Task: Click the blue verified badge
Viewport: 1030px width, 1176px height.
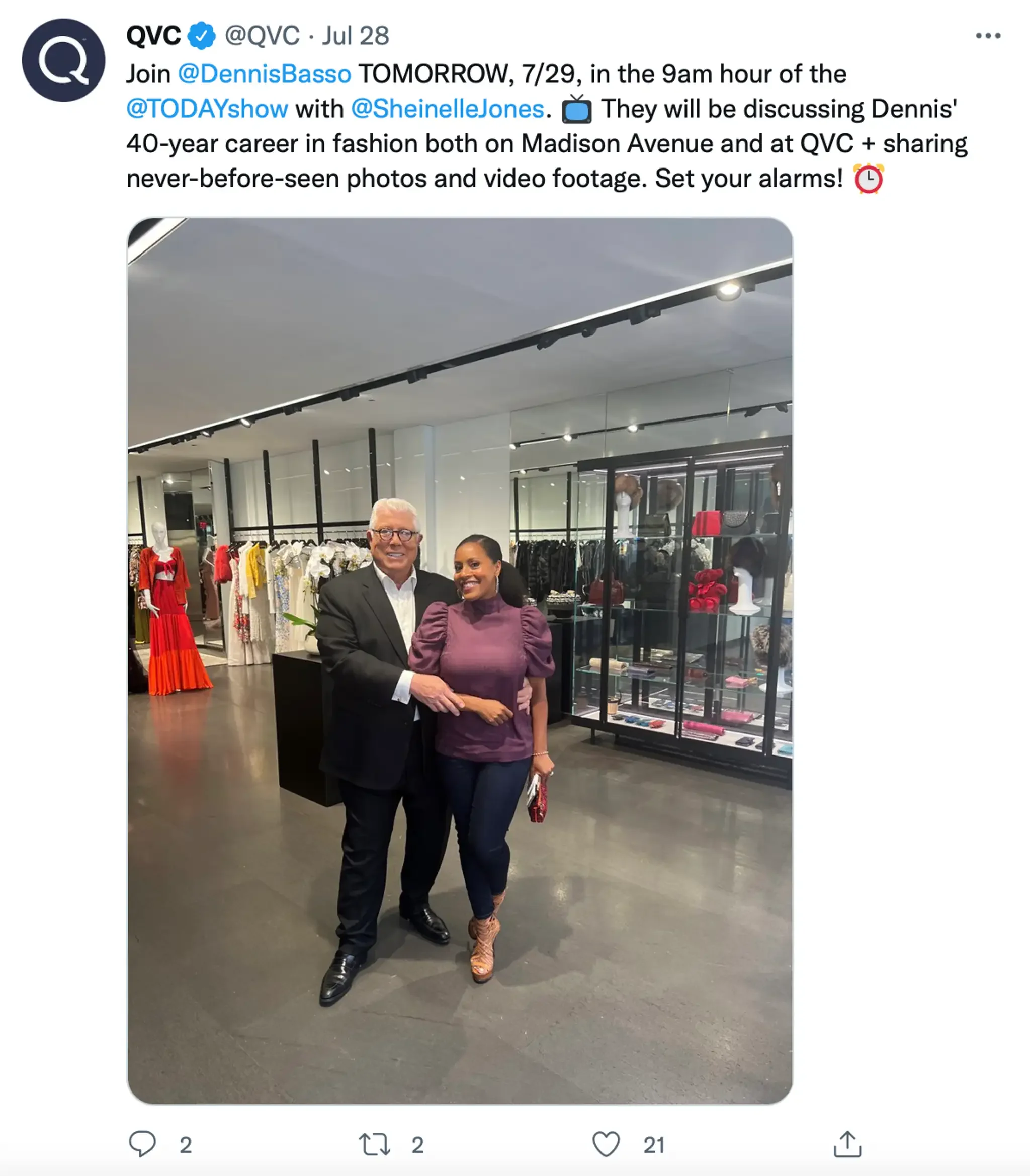Action: point(202,36)
